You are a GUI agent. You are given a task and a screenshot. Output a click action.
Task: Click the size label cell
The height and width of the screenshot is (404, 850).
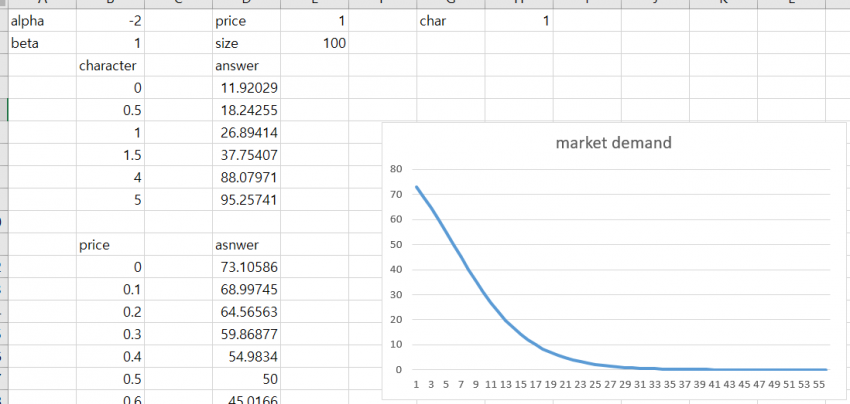(247, 43)
